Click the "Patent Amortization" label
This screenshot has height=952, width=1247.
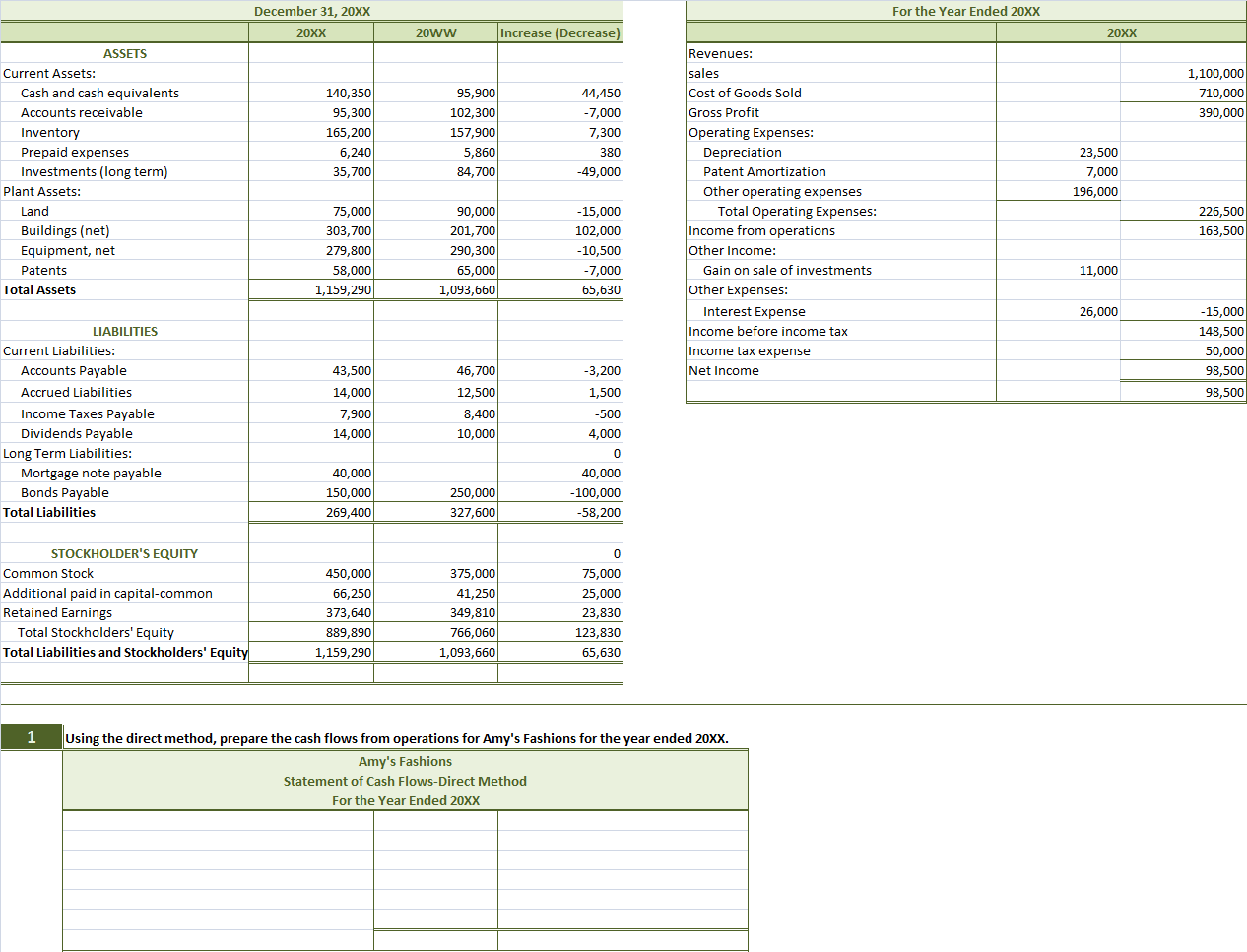pyautogui.click(x=764, y=171)
